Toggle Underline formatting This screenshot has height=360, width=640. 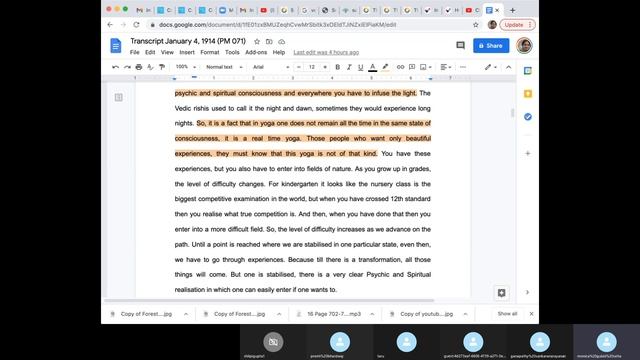360,67
